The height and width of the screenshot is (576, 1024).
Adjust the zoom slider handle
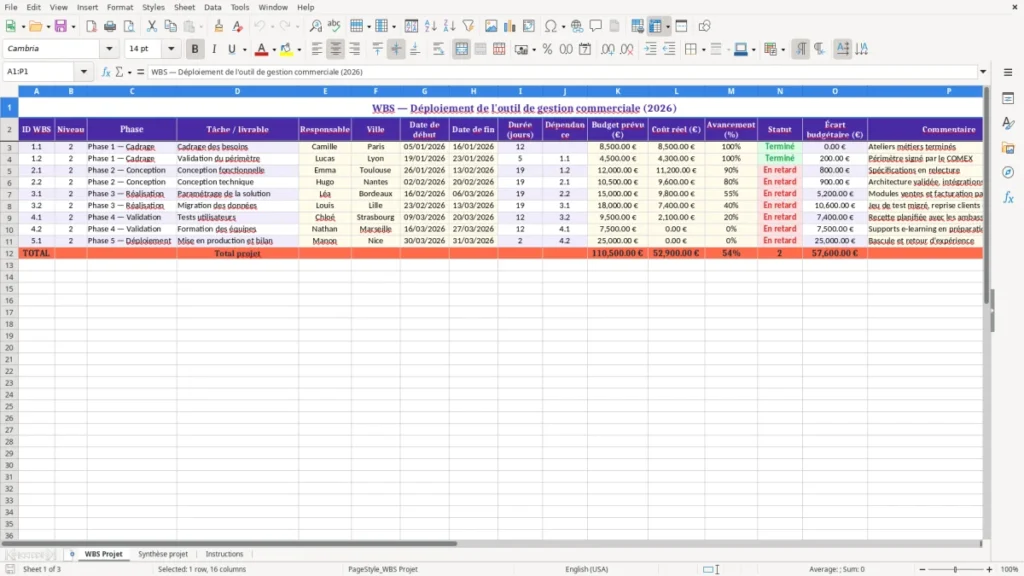click(955, 569)
